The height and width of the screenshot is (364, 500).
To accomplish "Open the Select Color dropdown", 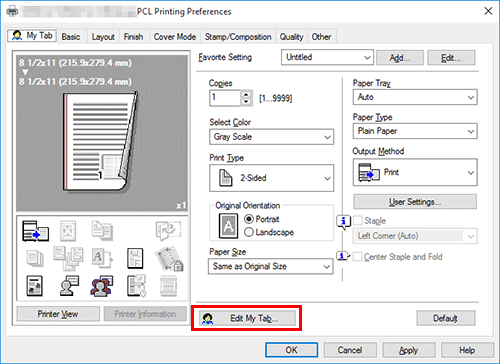I will click(271, 137).
